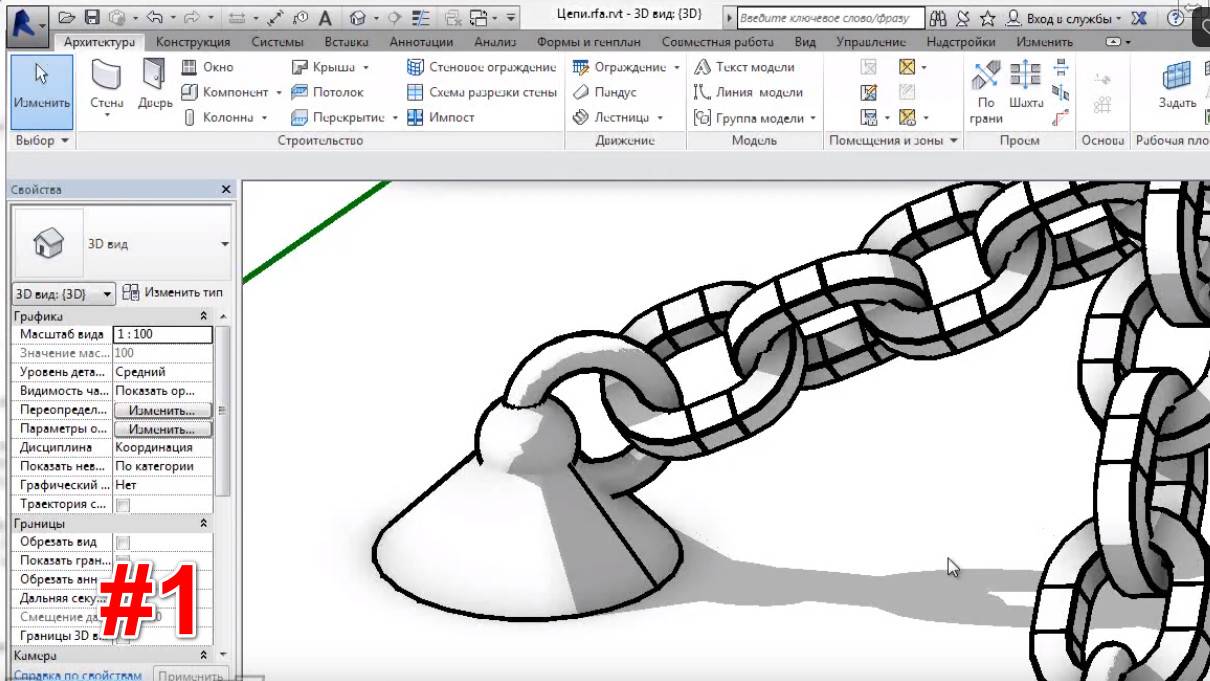
Task: Click the Open file icon in quick access toolbar
Action: [67, 18]
